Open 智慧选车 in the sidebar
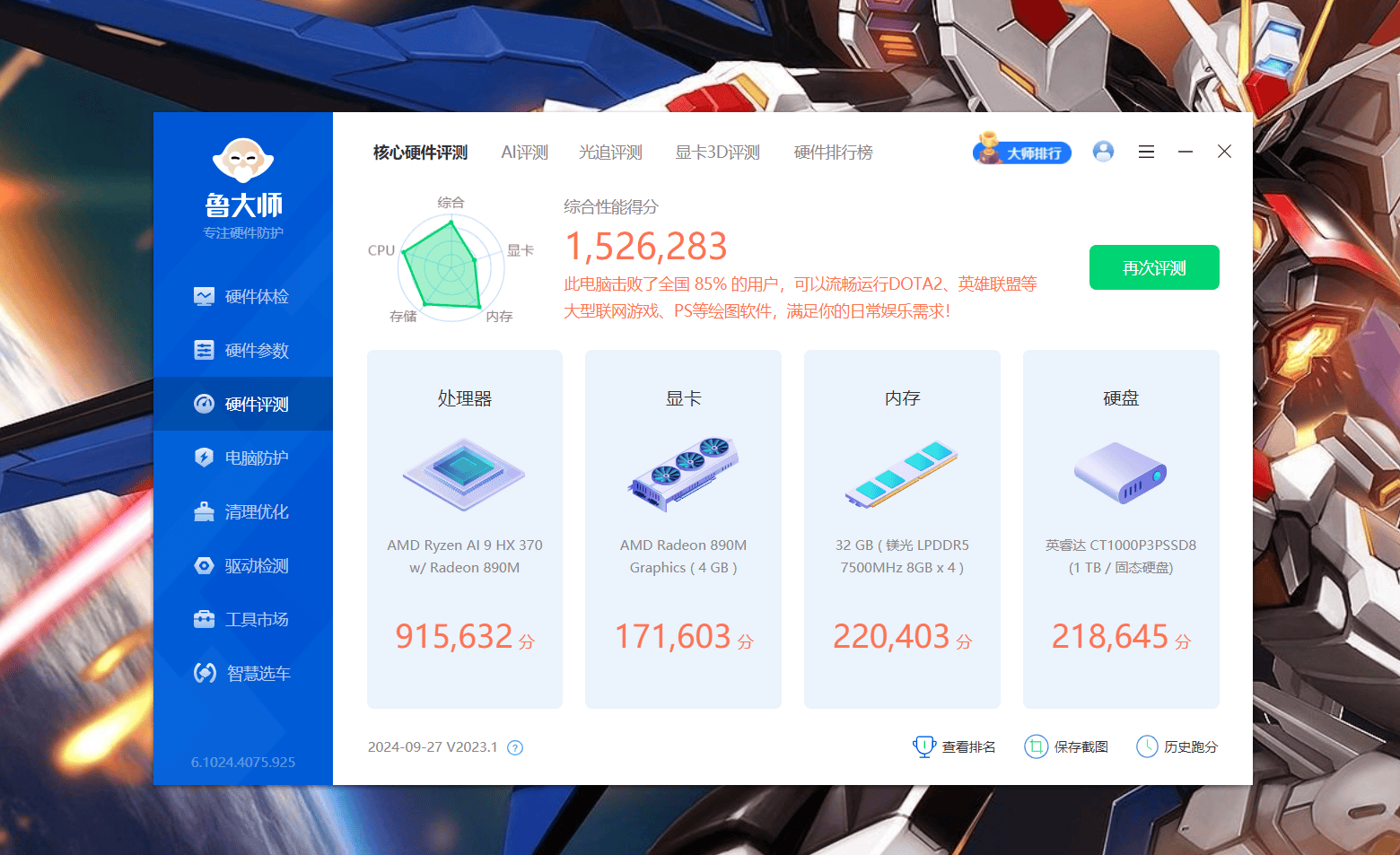Screen dimensions: 1400x855 pos(243,673)
